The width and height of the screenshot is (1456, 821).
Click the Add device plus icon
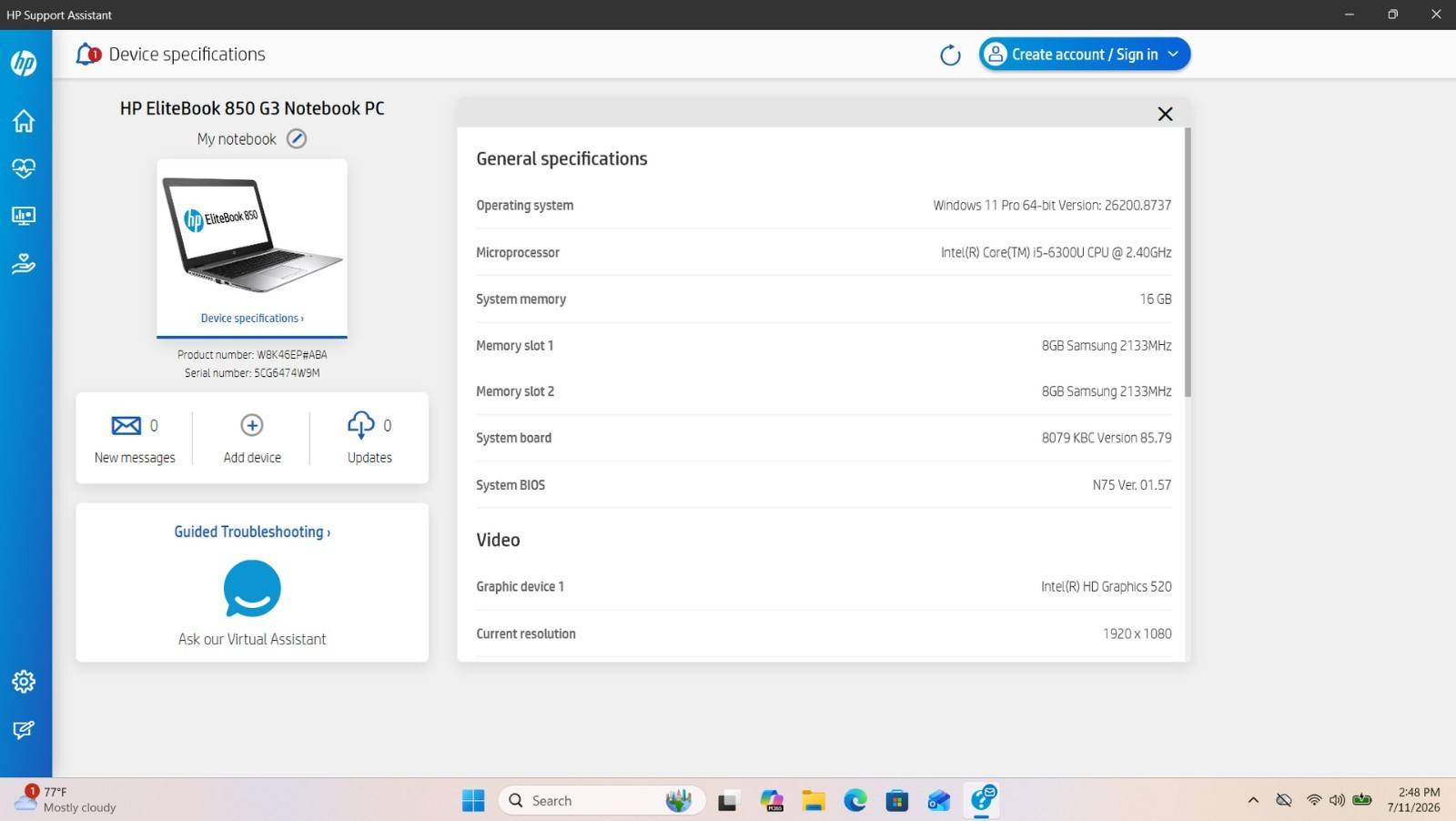(x=252, y=425)
